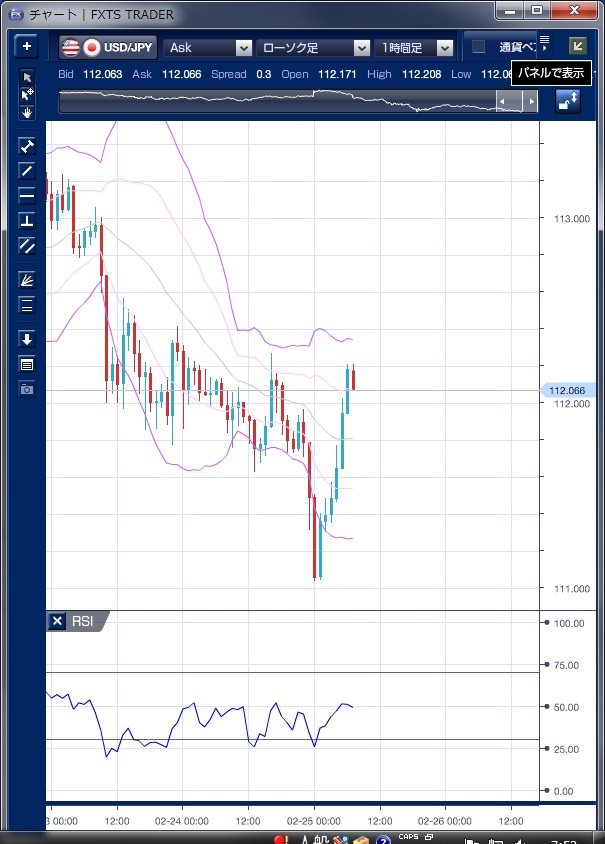
Task: Select the horizontal line drawing tool
Action: pyautogui.click(x=27, y=195)
